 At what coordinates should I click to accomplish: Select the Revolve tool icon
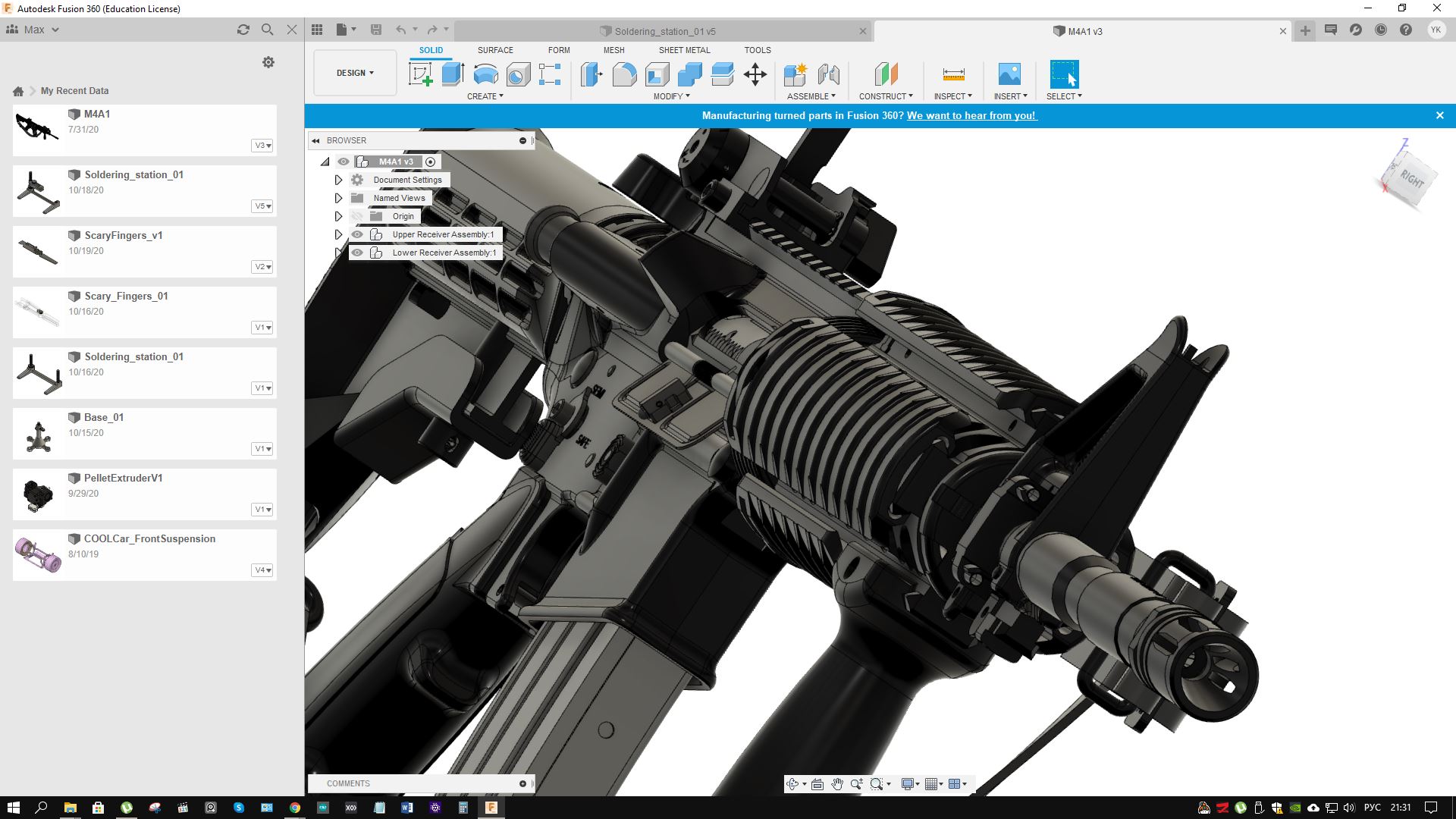coord(485,74)
